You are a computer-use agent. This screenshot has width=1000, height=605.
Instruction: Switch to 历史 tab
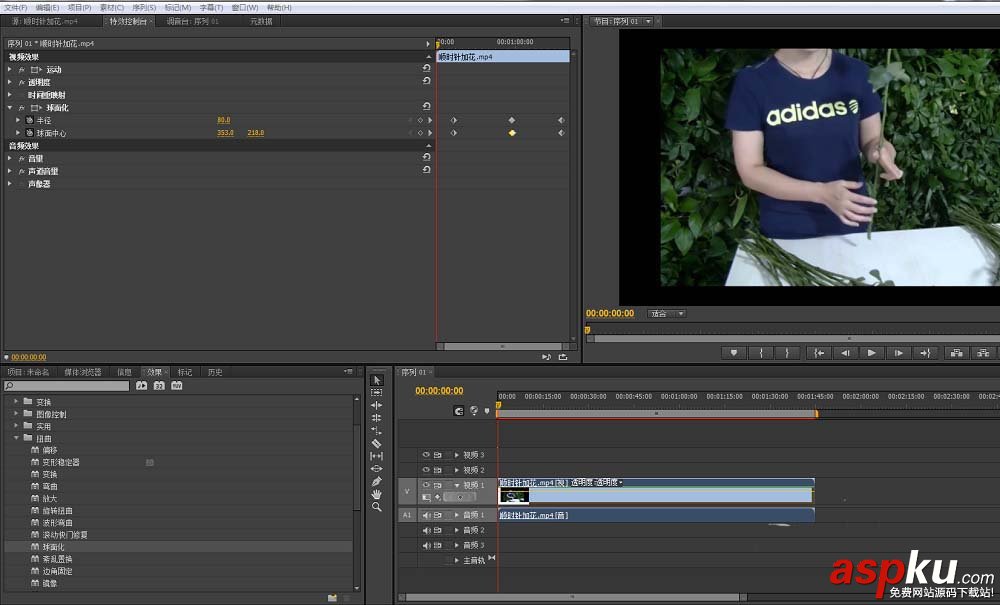(x=215, y=372)
